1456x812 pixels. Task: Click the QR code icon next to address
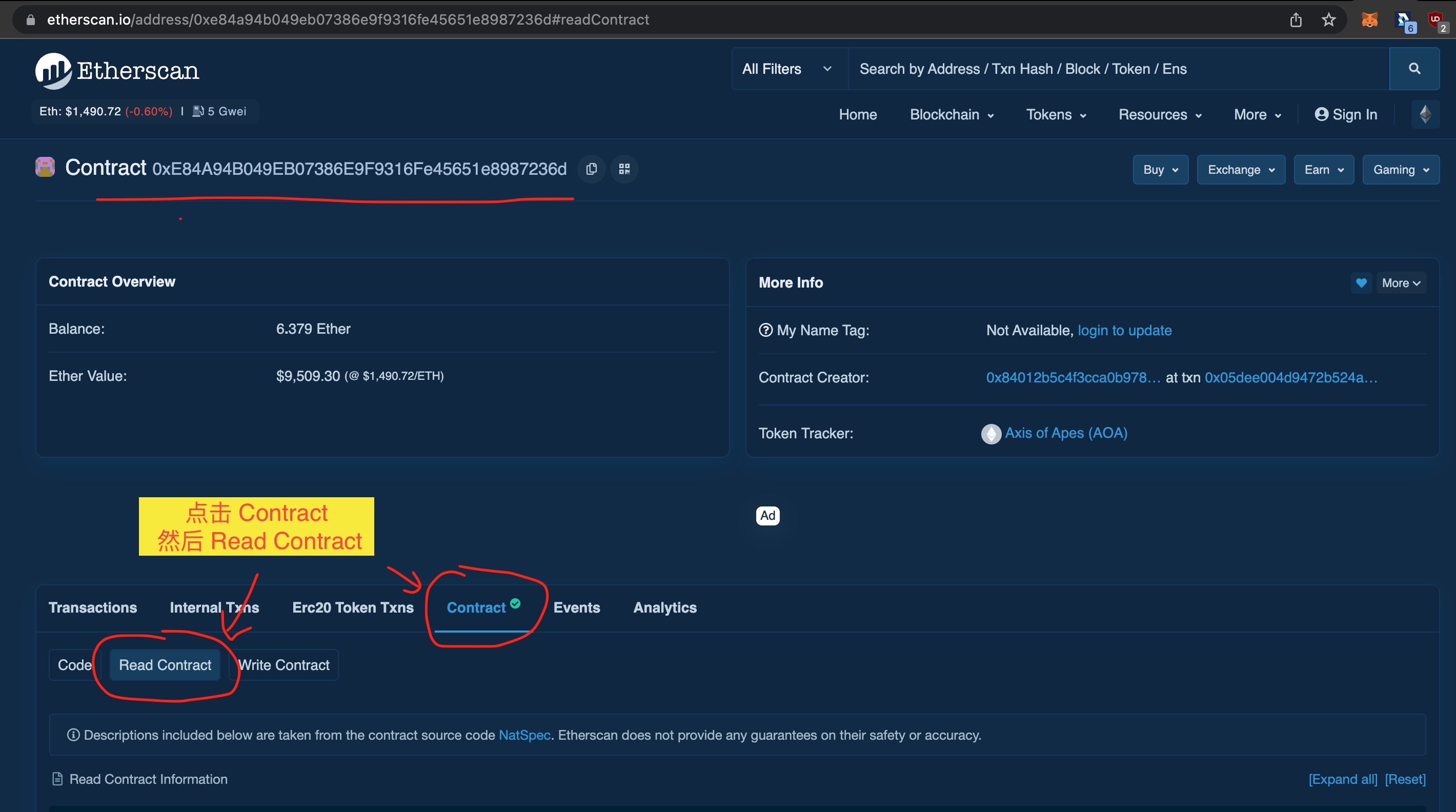[624, 167]
